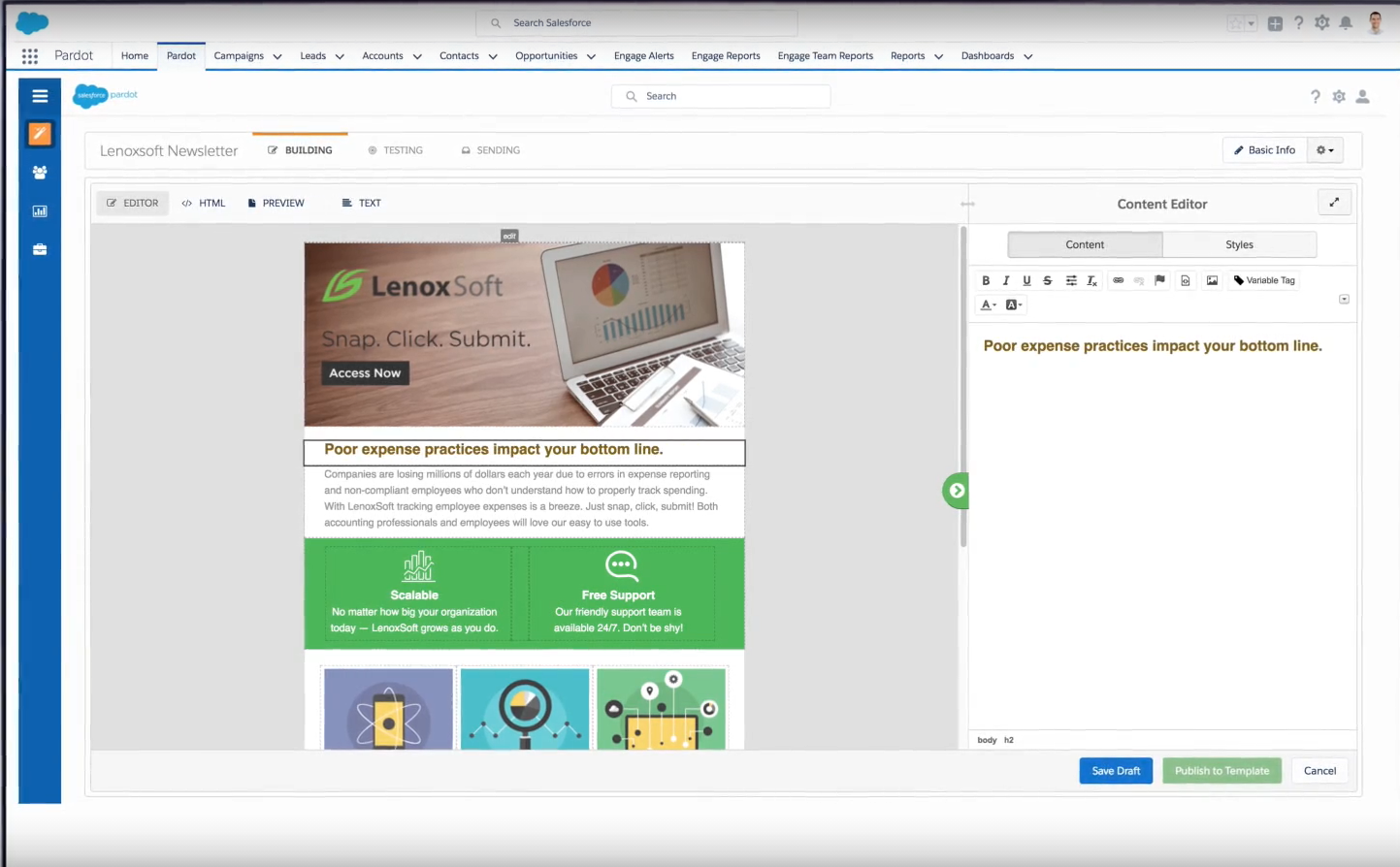Open the text color dropdown
Viewport: 1400px width, 867px height.
tap(988, 305)
